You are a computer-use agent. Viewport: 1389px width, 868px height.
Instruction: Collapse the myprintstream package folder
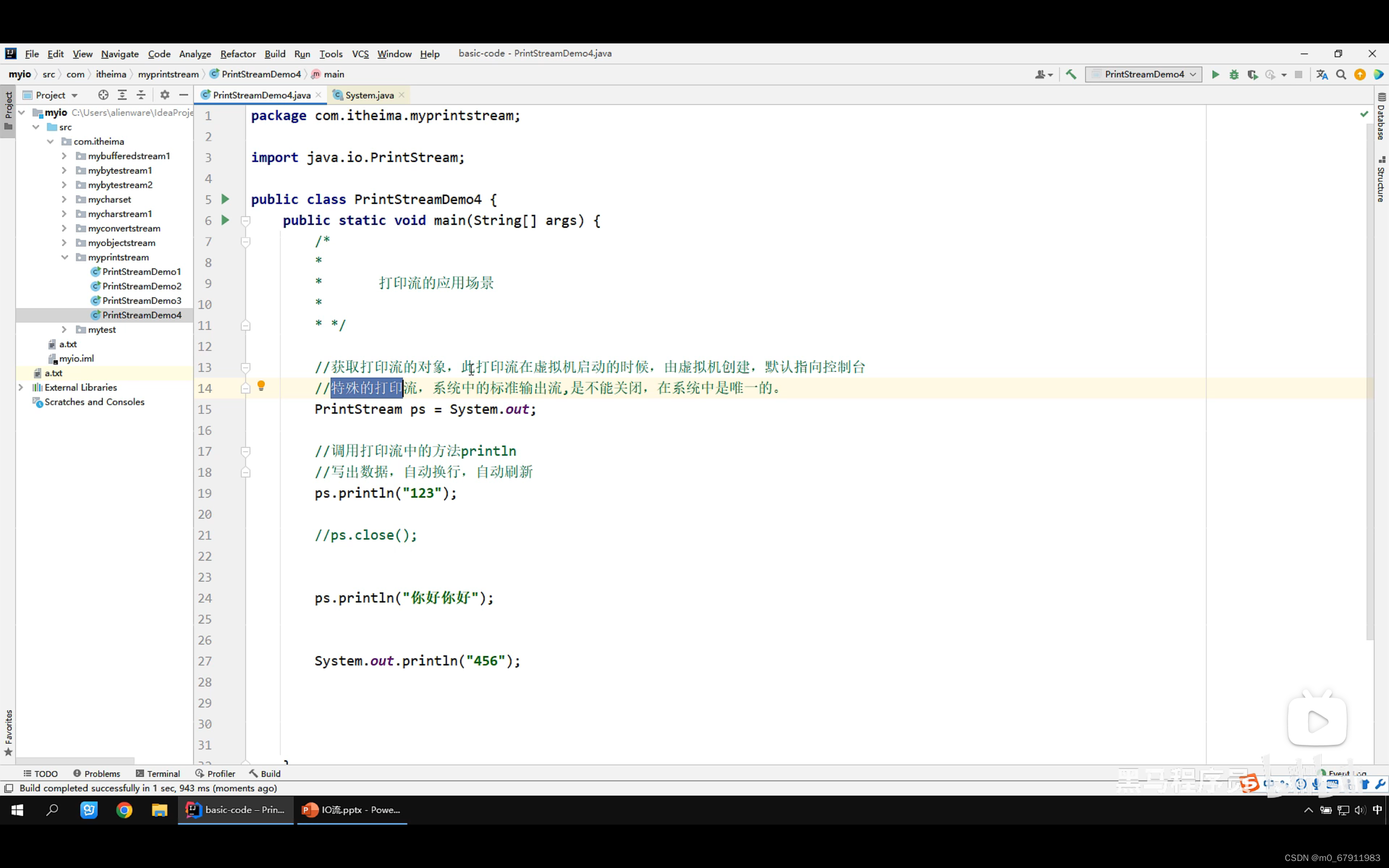(64, 257)
